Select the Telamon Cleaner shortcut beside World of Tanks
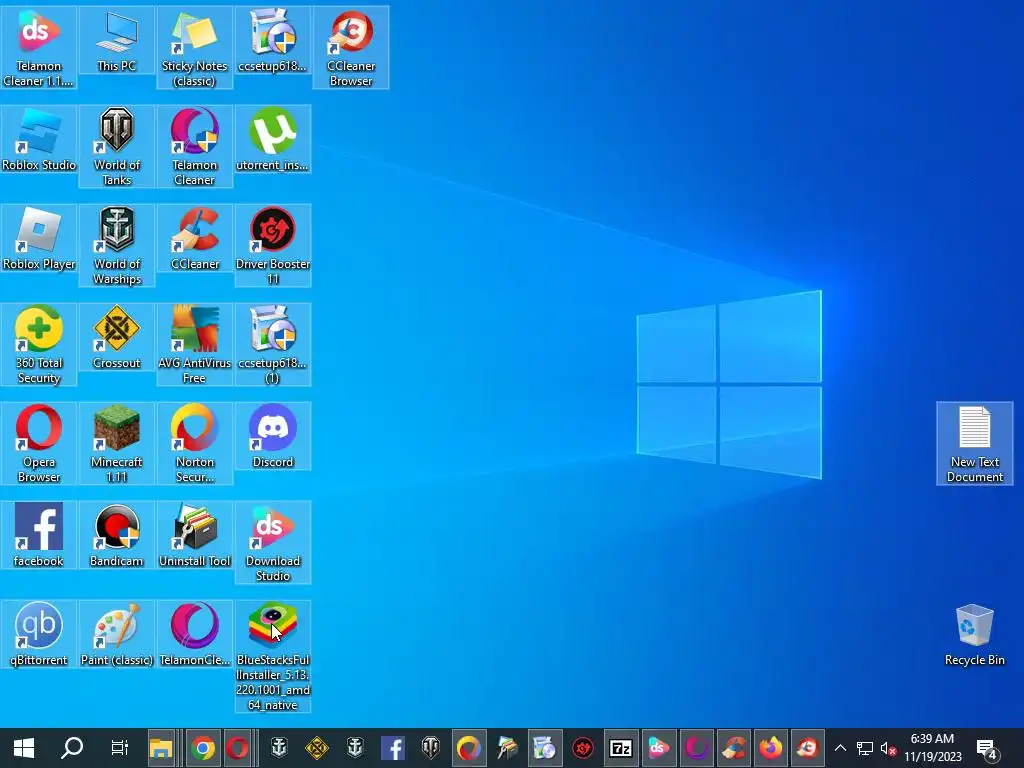This screenshot has height=768, width=1024. pyautogui.click(x=195, y=146)
